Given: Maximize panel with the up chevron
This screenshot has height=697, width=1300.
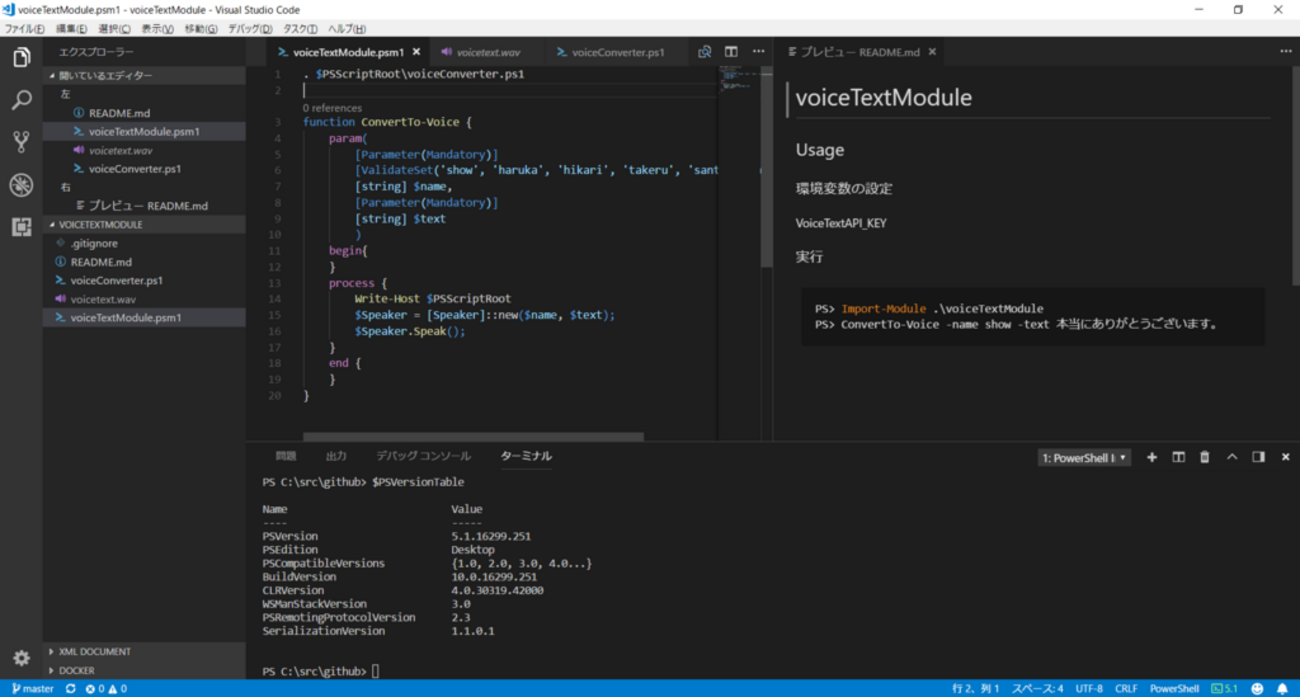Looking at the screenshot, I should pyautogui.click(x=1232, y=457).
